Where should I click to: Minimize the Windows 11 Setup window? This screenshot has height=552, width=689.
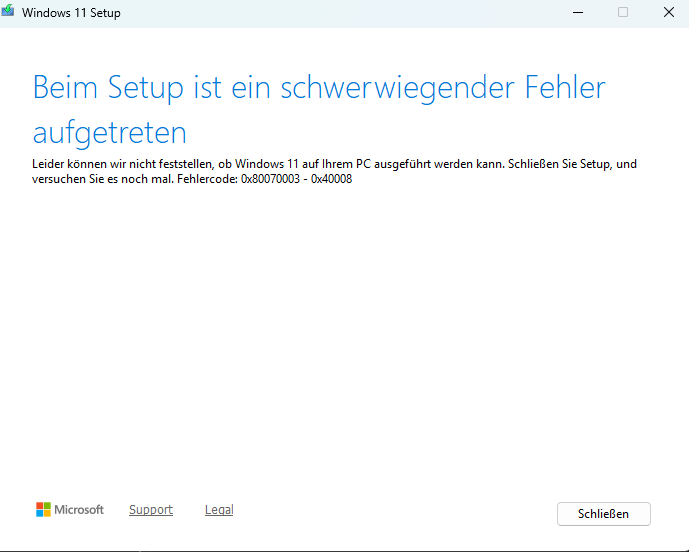click(578, 12)
